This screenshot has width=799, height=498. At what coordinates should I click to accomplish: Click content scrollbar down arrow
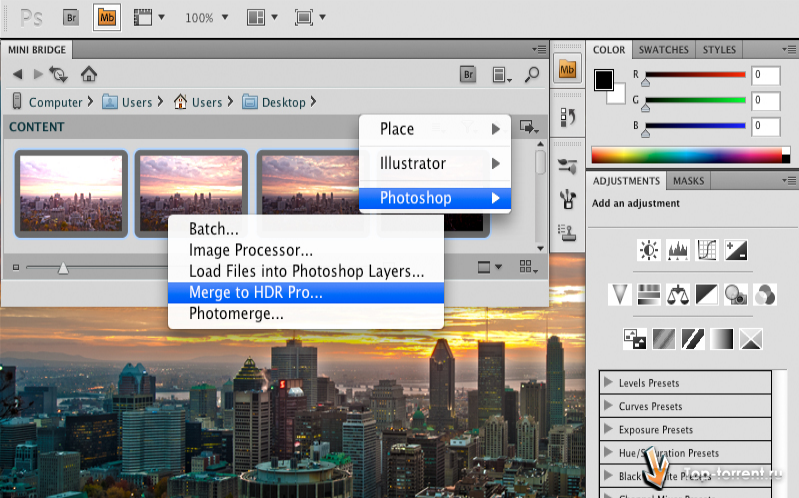click(x=540, y=248)
